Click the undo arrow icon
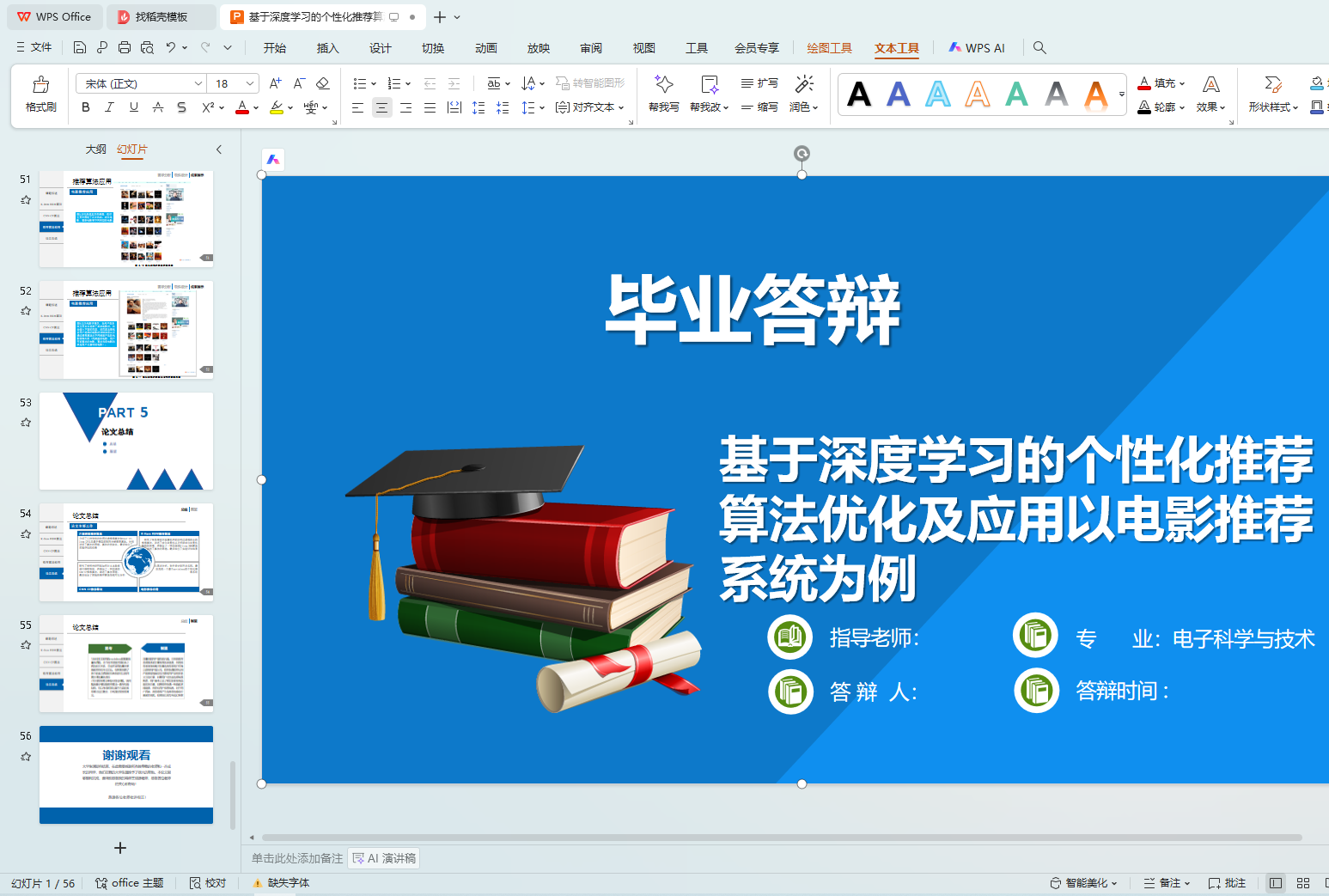 click(171, 47)
